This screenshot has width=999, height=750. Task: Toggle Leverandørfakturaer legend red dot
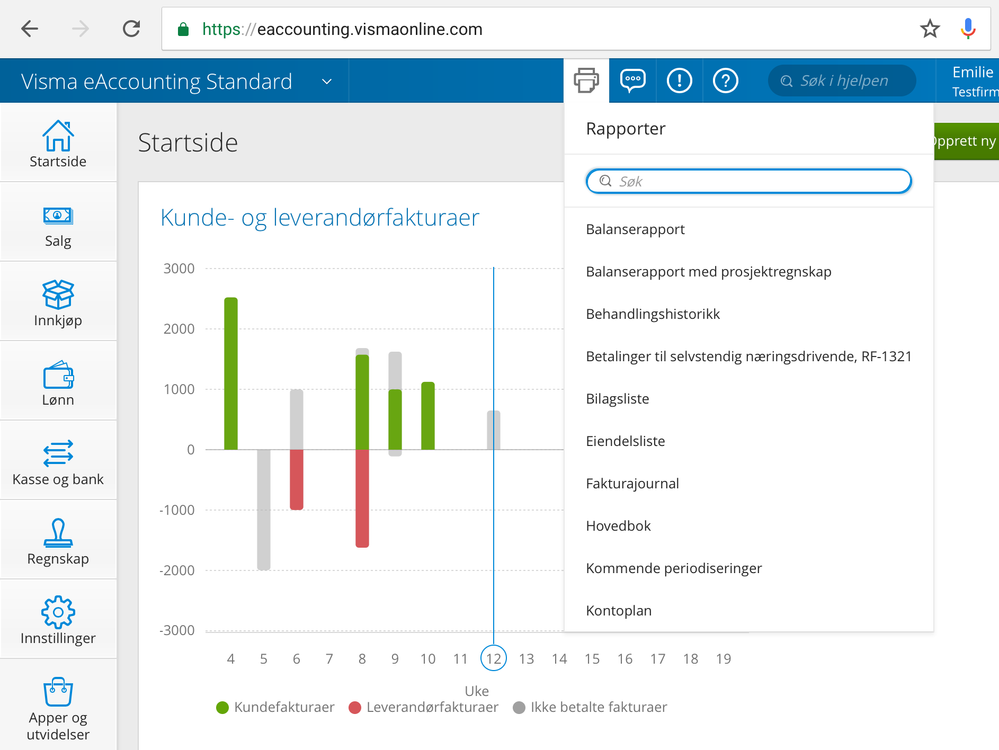[x=355, y=707]
